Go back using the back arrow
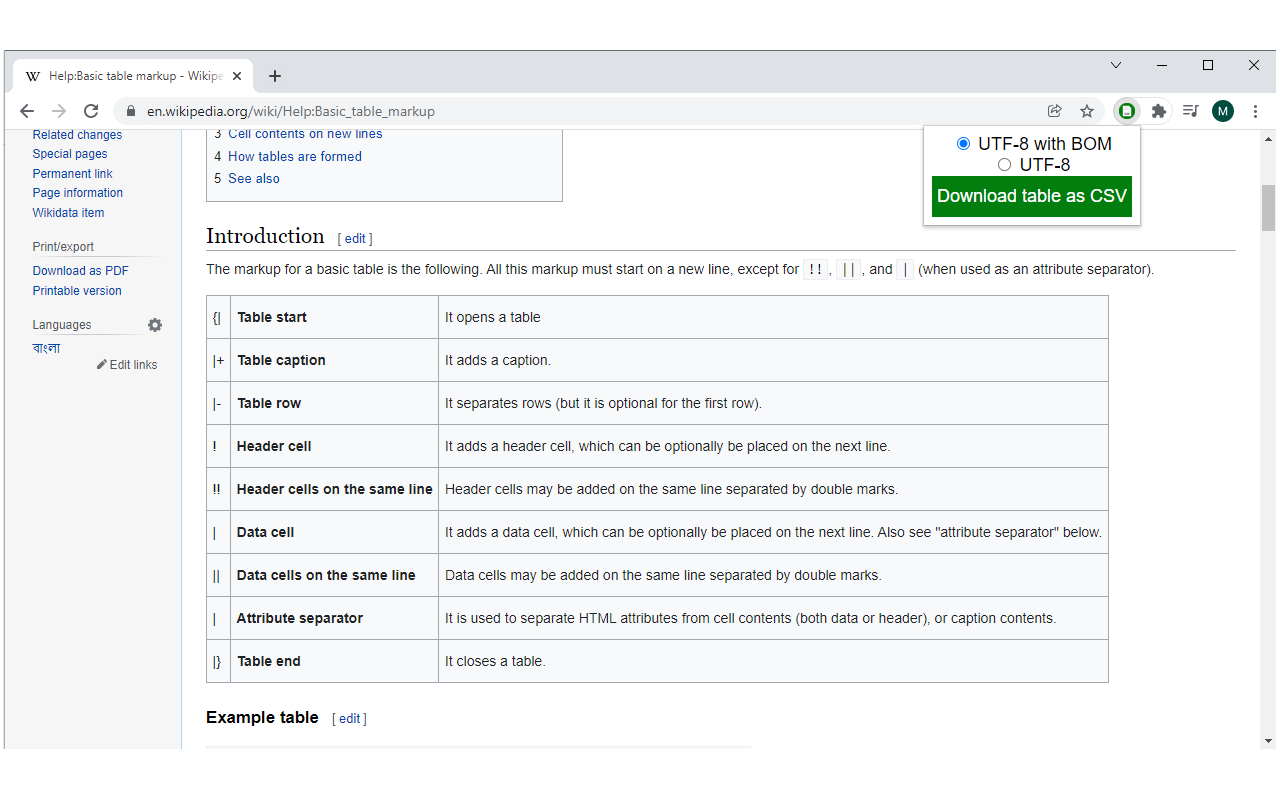Screen dimensions: 1280x800 [x=27, y=111]
